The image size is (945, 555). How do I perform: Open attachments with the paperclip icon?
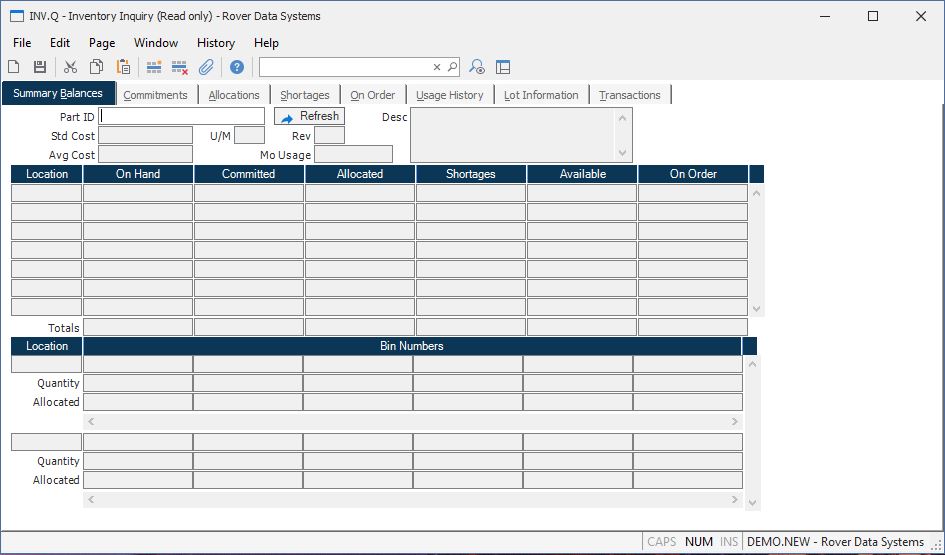pyautogui.click(x=207, y=67)
